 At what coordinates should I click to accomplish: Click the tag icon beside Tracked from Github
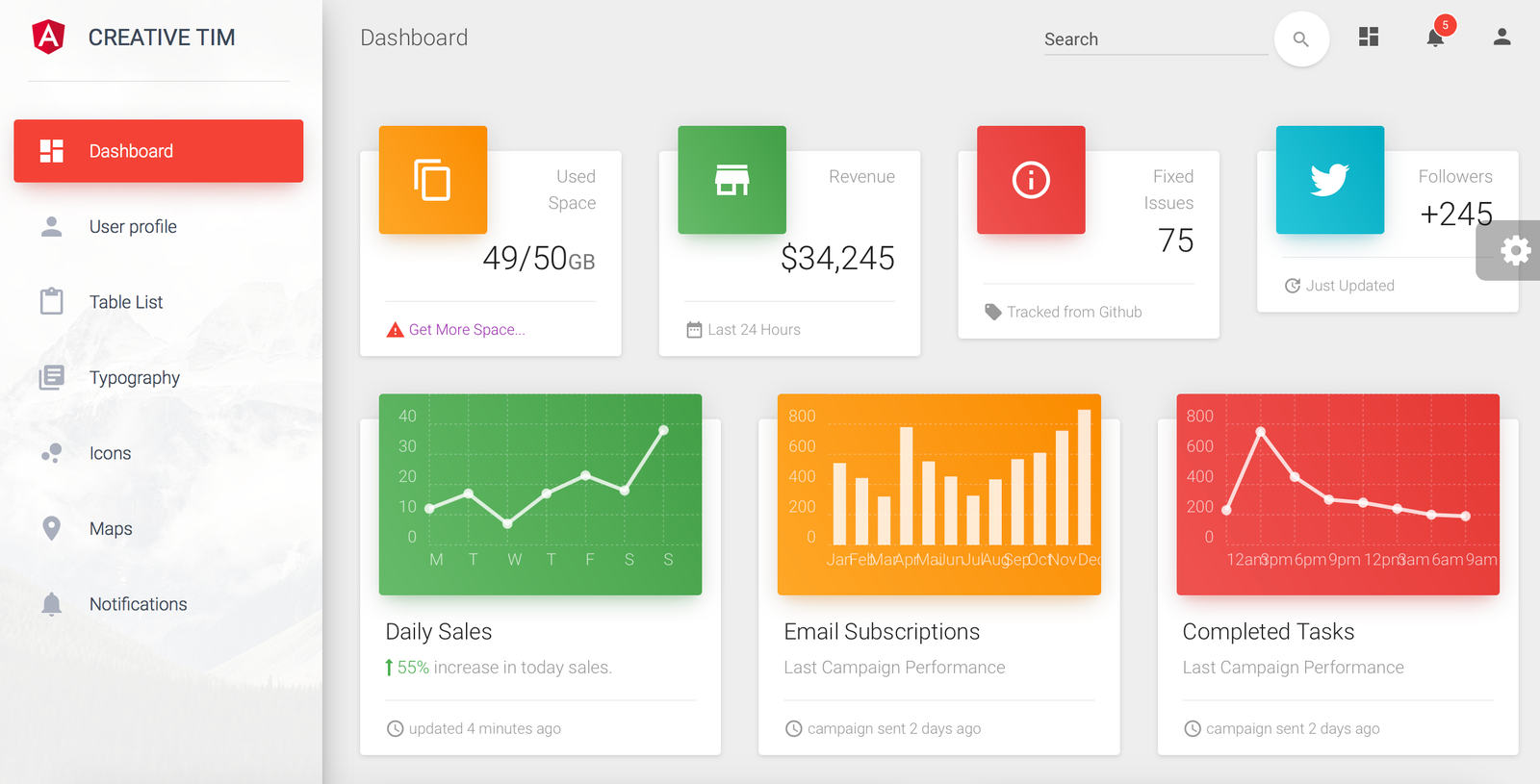(x=993, y=312)
